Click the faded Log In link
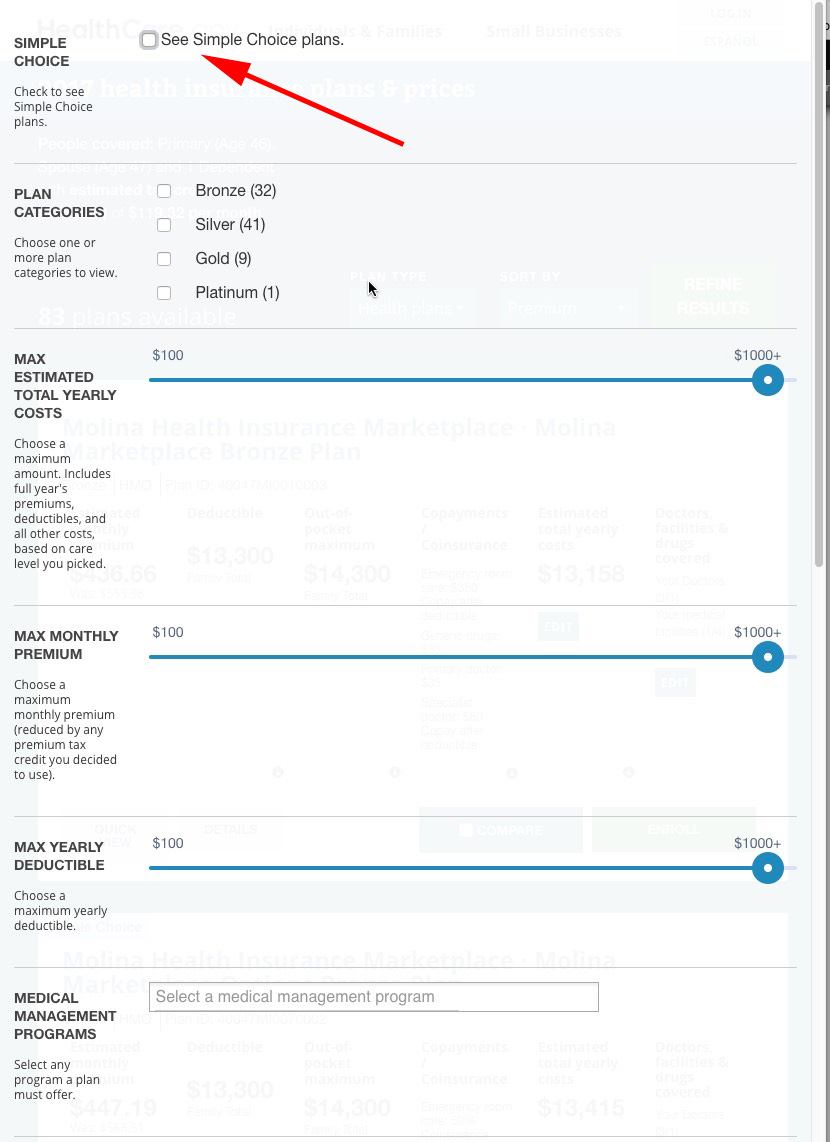This screenshot has width=830, height=1142. point(729,14)
